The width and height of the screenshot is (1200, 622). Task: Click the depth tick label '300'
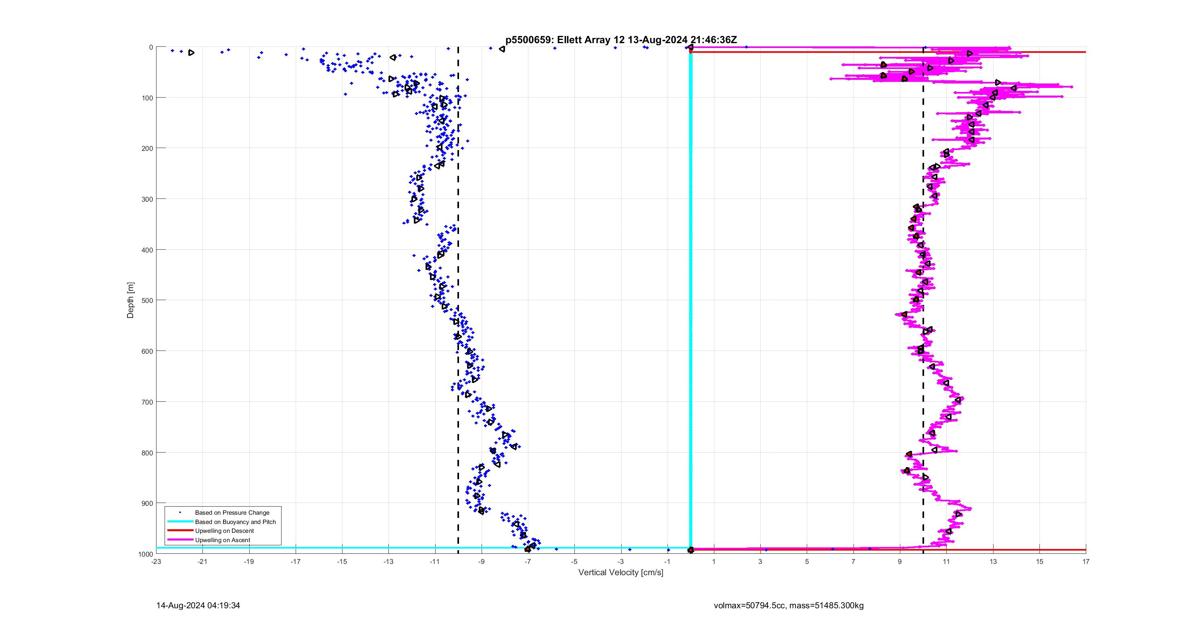pos(145,199)
